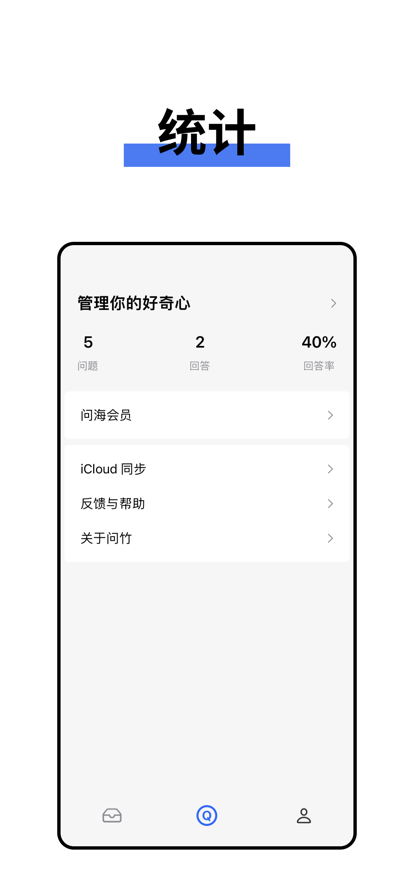414x896 pixels.
Task: Open 关于问竹 page
Action: 206,538
